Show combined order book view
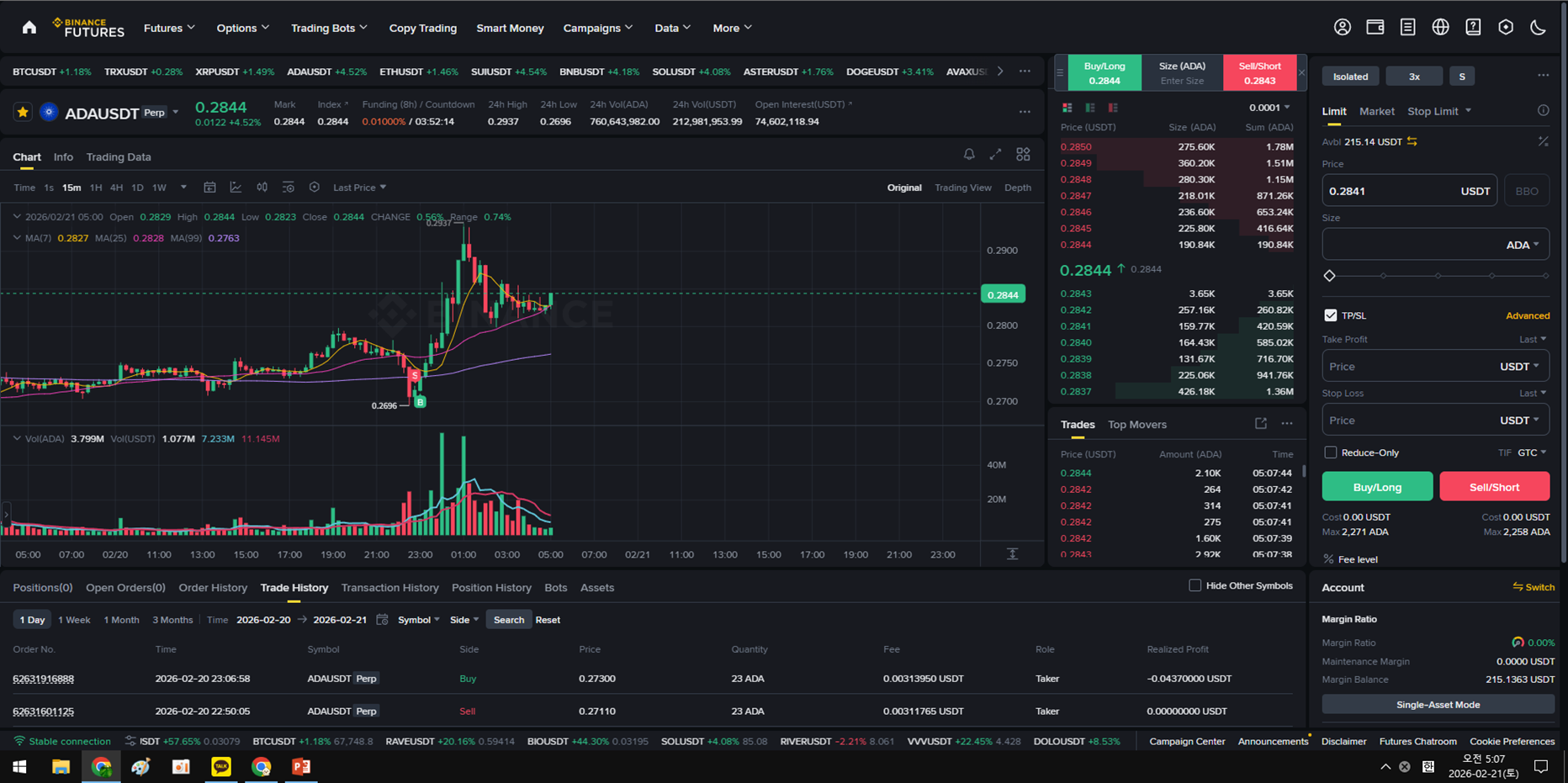 pyautogui.click(x=1067, y=108)
